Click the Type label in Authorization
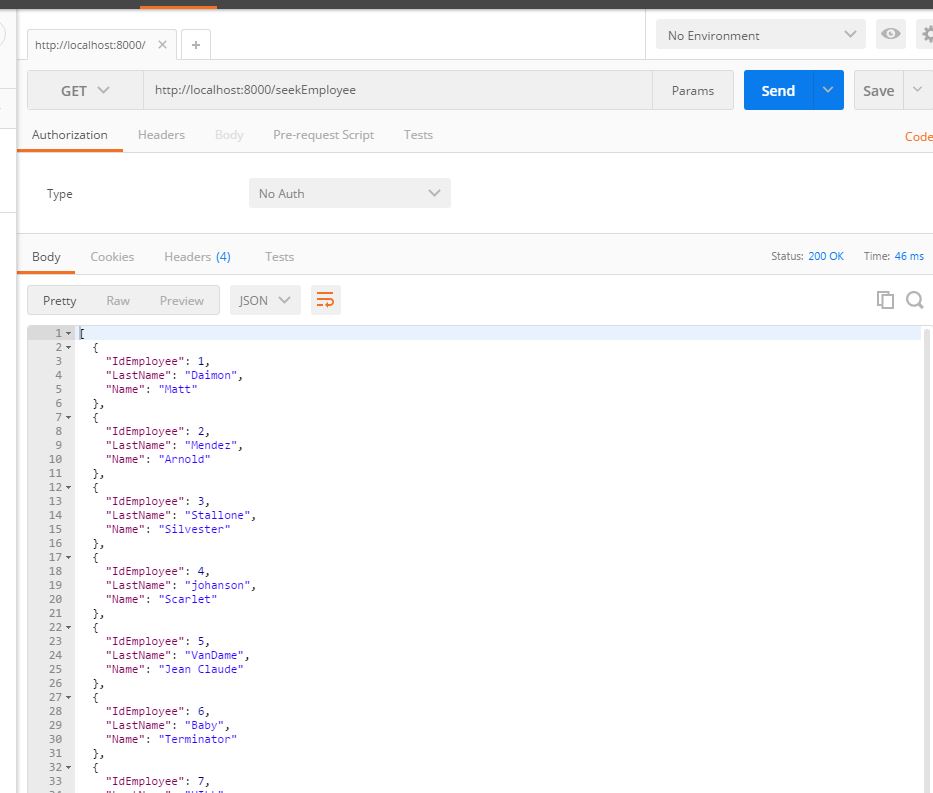The width and height of the screenshot is (933, 793). [60, 194]
